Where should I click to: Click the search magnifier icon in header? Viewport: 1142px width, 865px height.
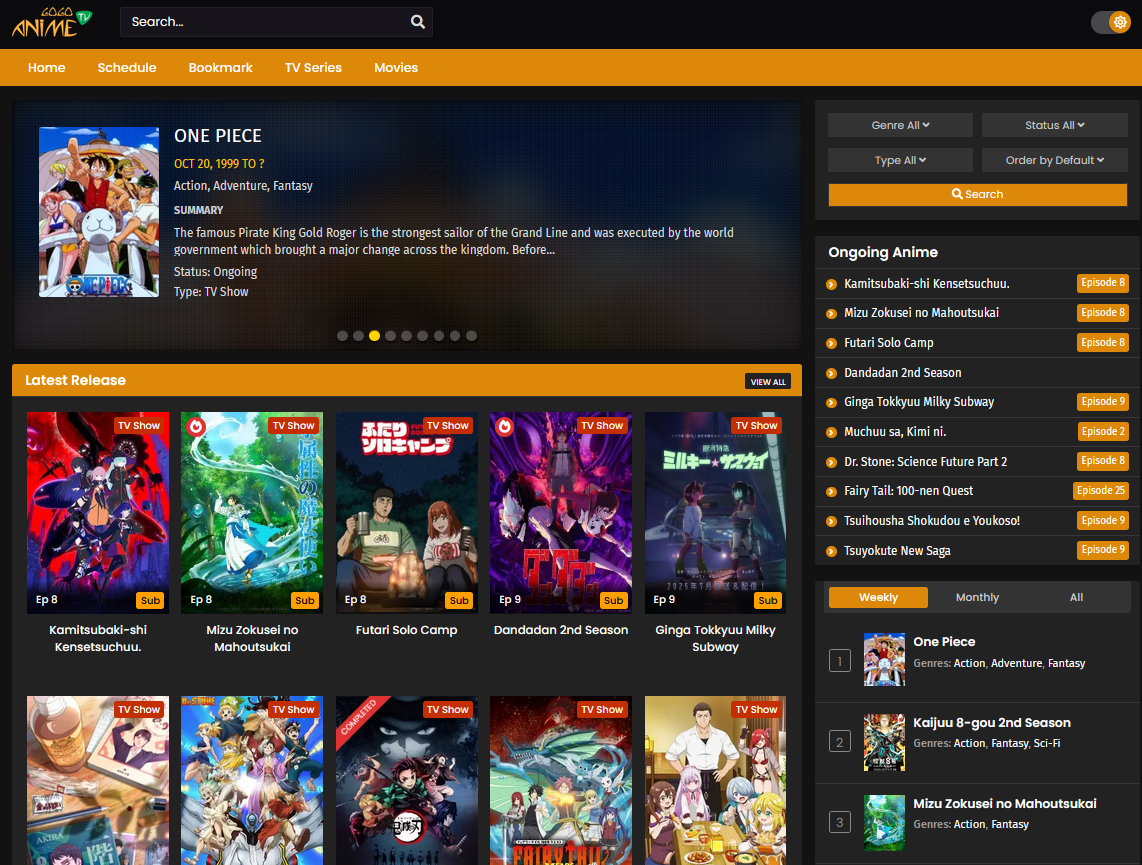click(x=417, y=22)
